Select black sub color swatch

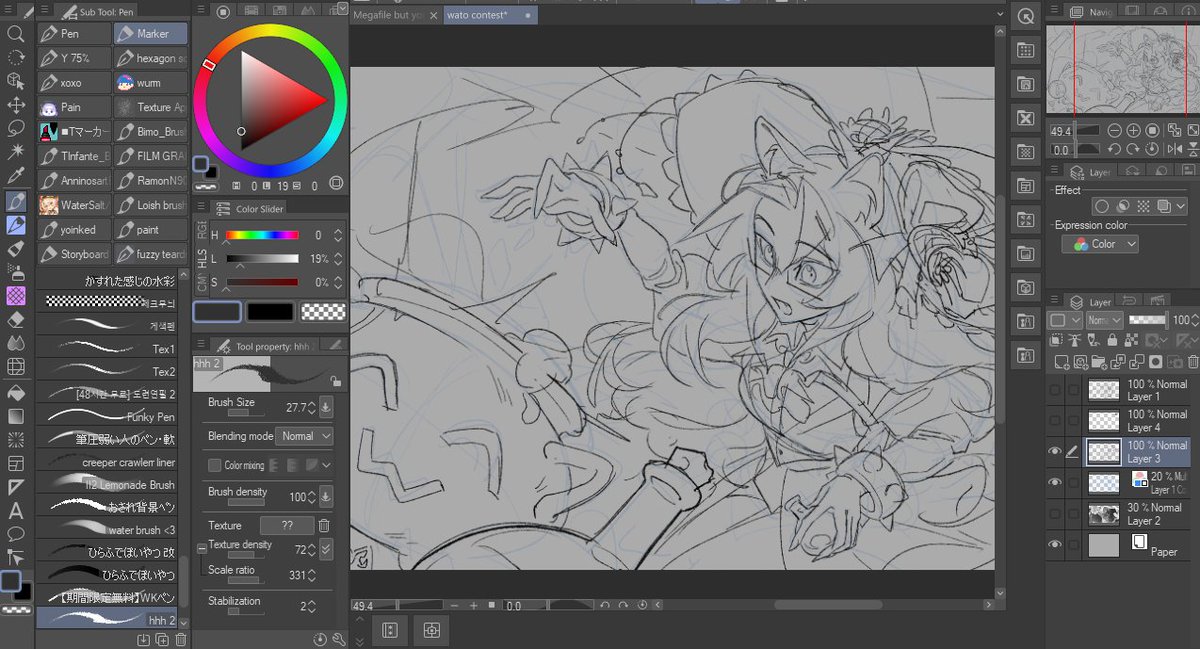point(270,312)
